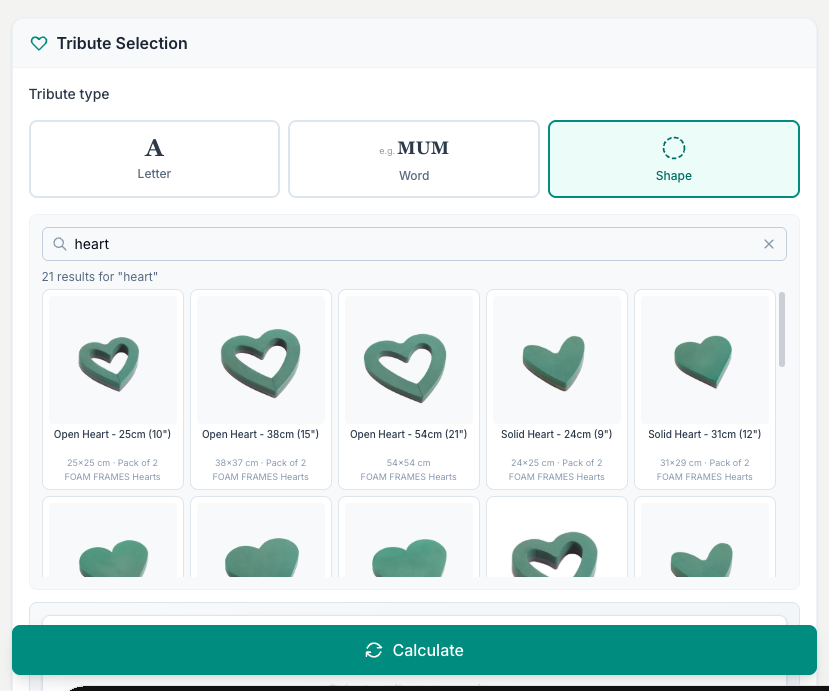This screenshot has height=691, width=829.
Task: Click the magnifier icon in search field
Action: point(60,244)
